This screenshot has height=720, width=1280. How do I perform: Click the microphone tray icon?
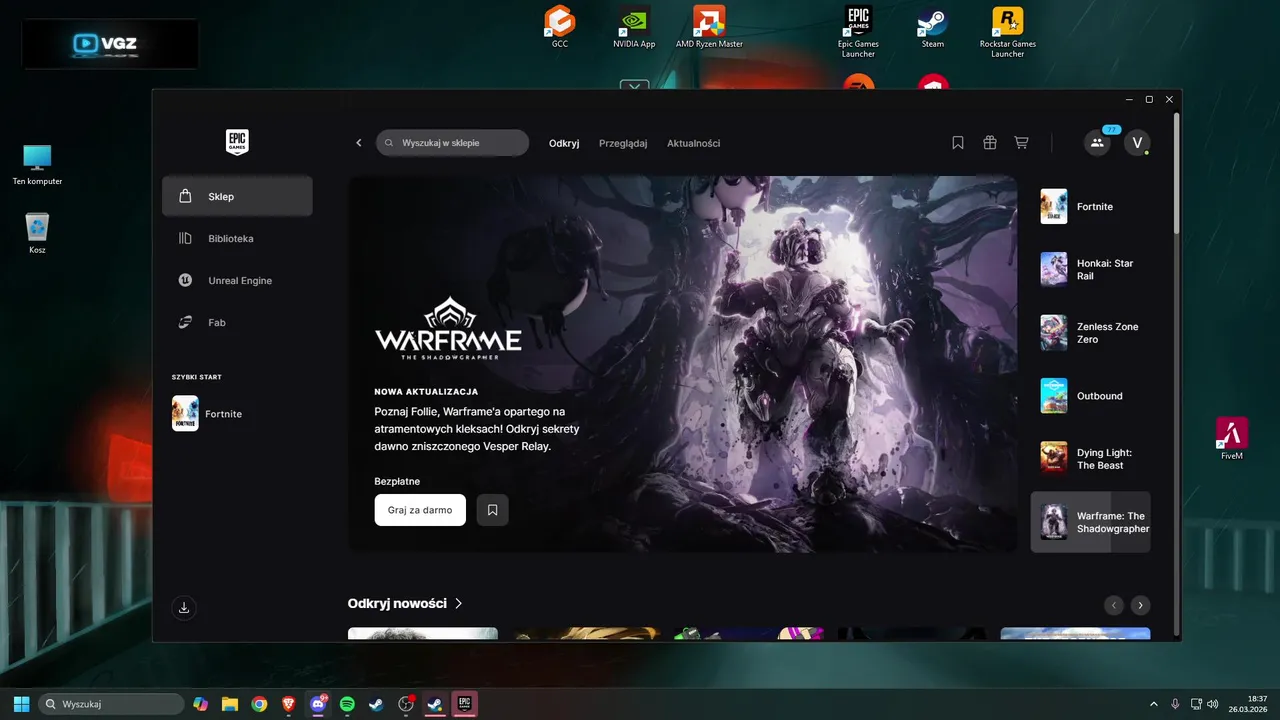1176,704
